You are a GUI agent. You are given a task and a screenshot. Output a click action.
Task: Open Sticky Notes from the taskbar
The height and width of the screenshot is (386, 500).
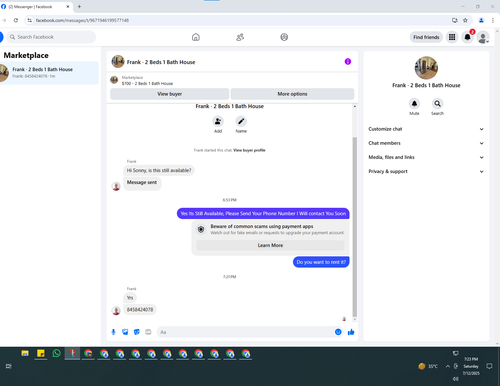(x=41, y=353)
